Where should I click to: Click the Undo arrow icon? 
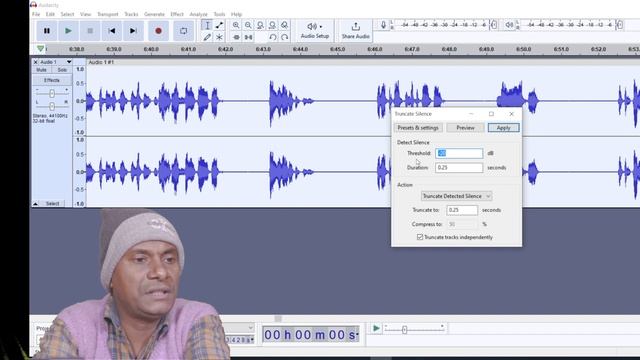pyautogui.click(x=272, y=37)
